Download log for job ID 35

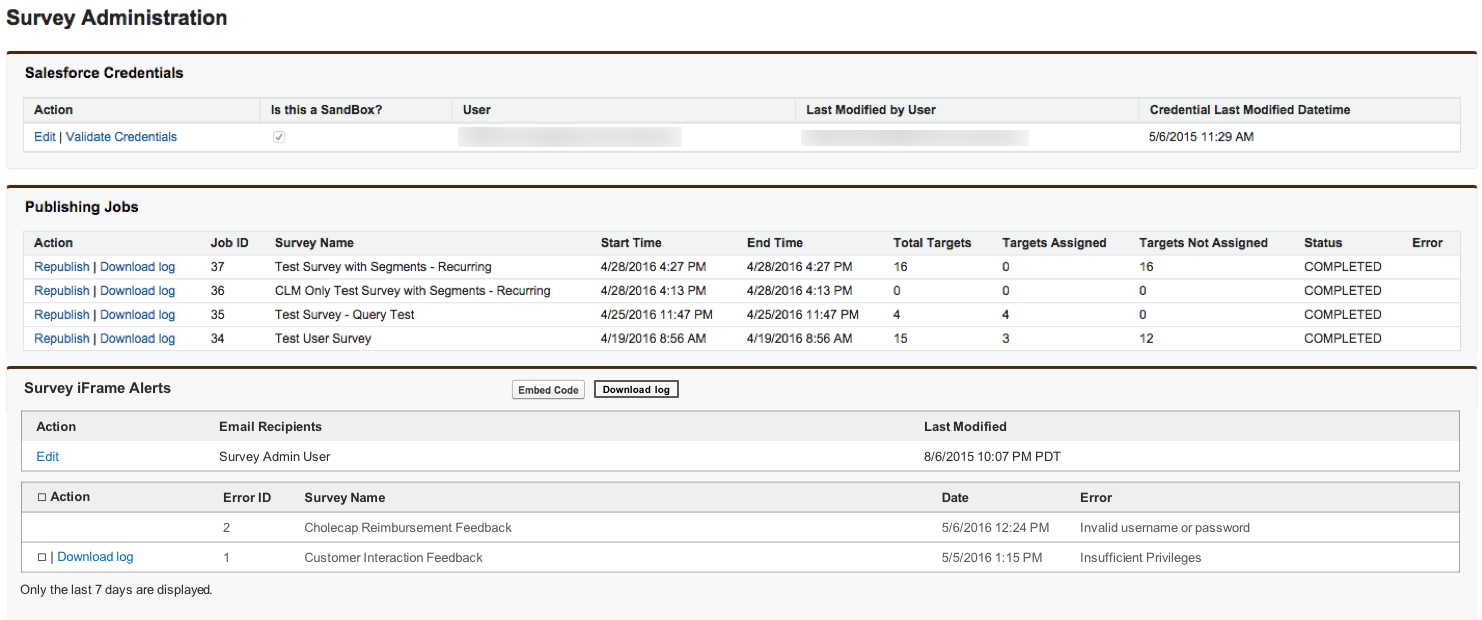[x=137, y=315]
